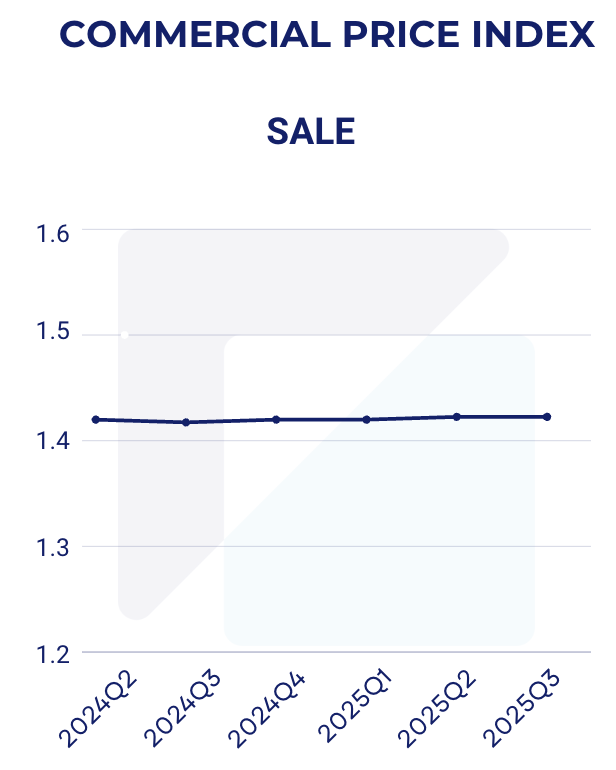Image resolution: width=616 pixels, height=770 pixels.
Task: Click the 2025Q2 data point on the line
Action: [457, 416]
